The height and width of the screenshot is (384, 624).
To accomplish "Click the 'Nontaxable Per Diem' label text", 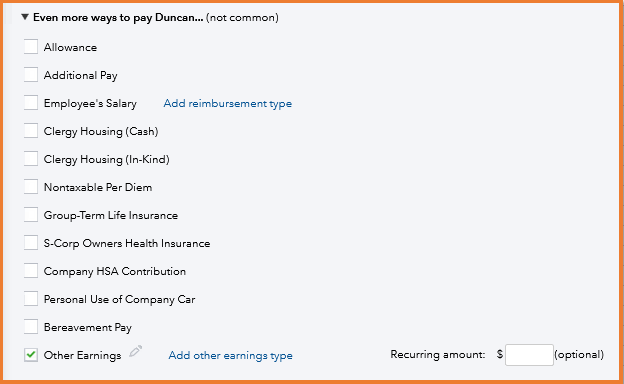I will click(x=98, y=187).
